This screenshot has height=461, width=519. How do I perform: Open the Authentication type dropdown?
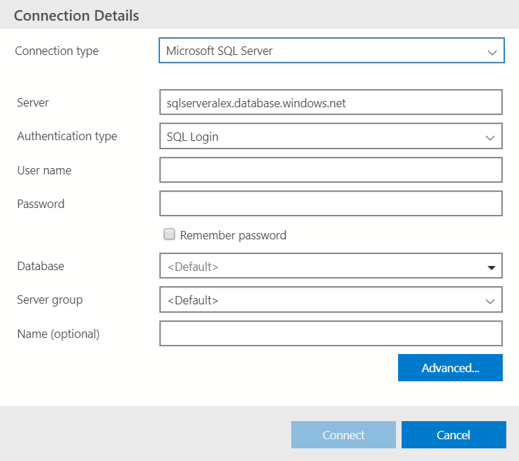click(x=331, y=136)
